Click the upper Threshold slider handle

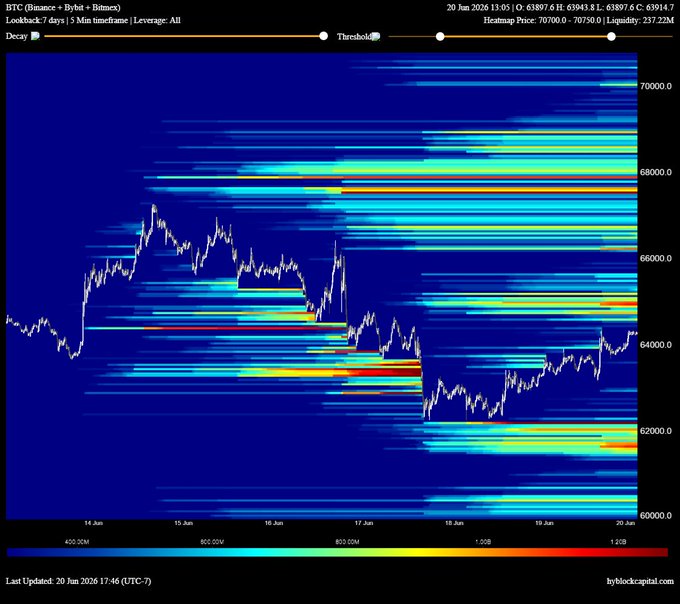[611, 36]
